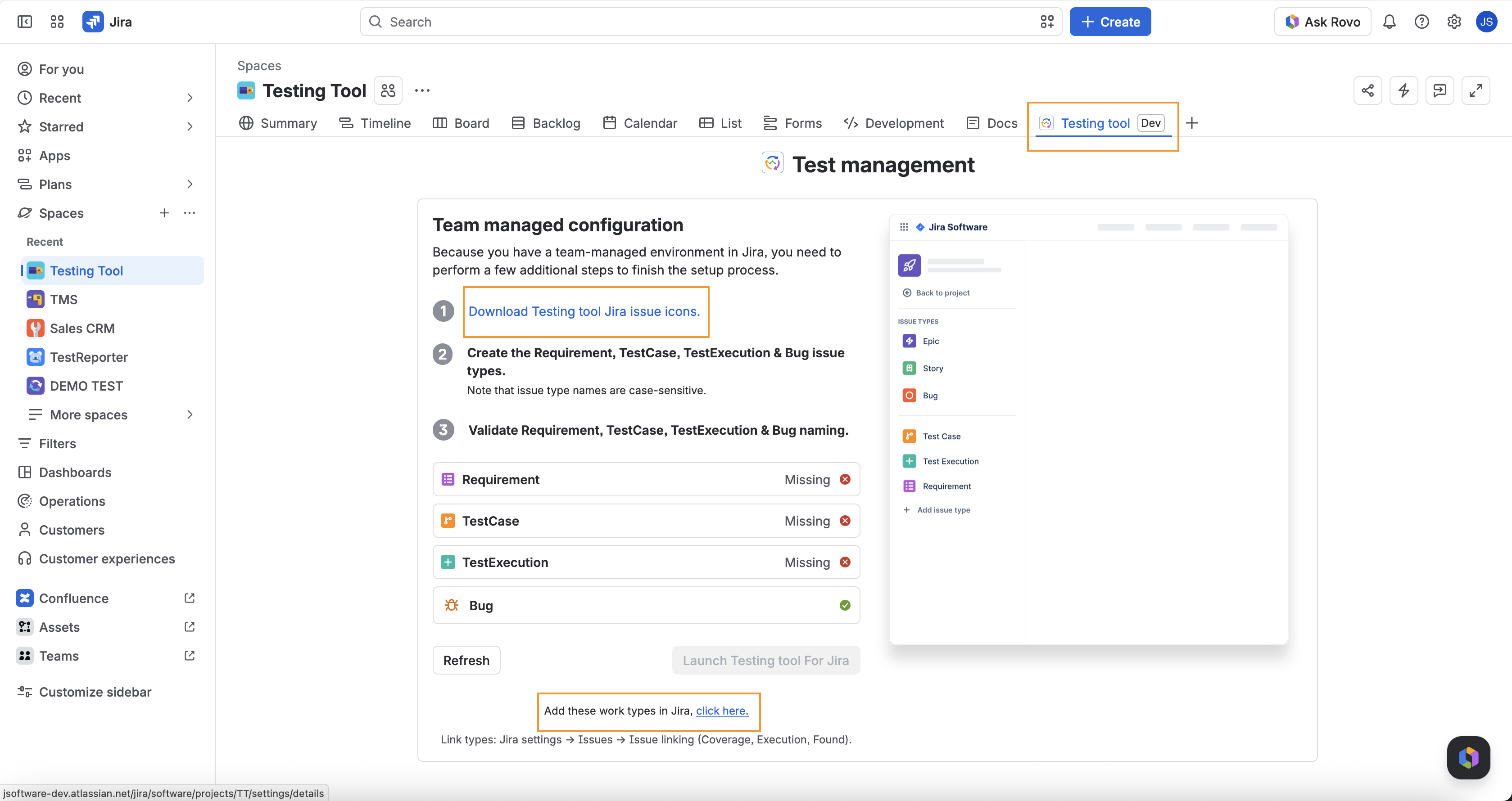
Task: Open the settings gear icon
Action: tap(1454, 22)
